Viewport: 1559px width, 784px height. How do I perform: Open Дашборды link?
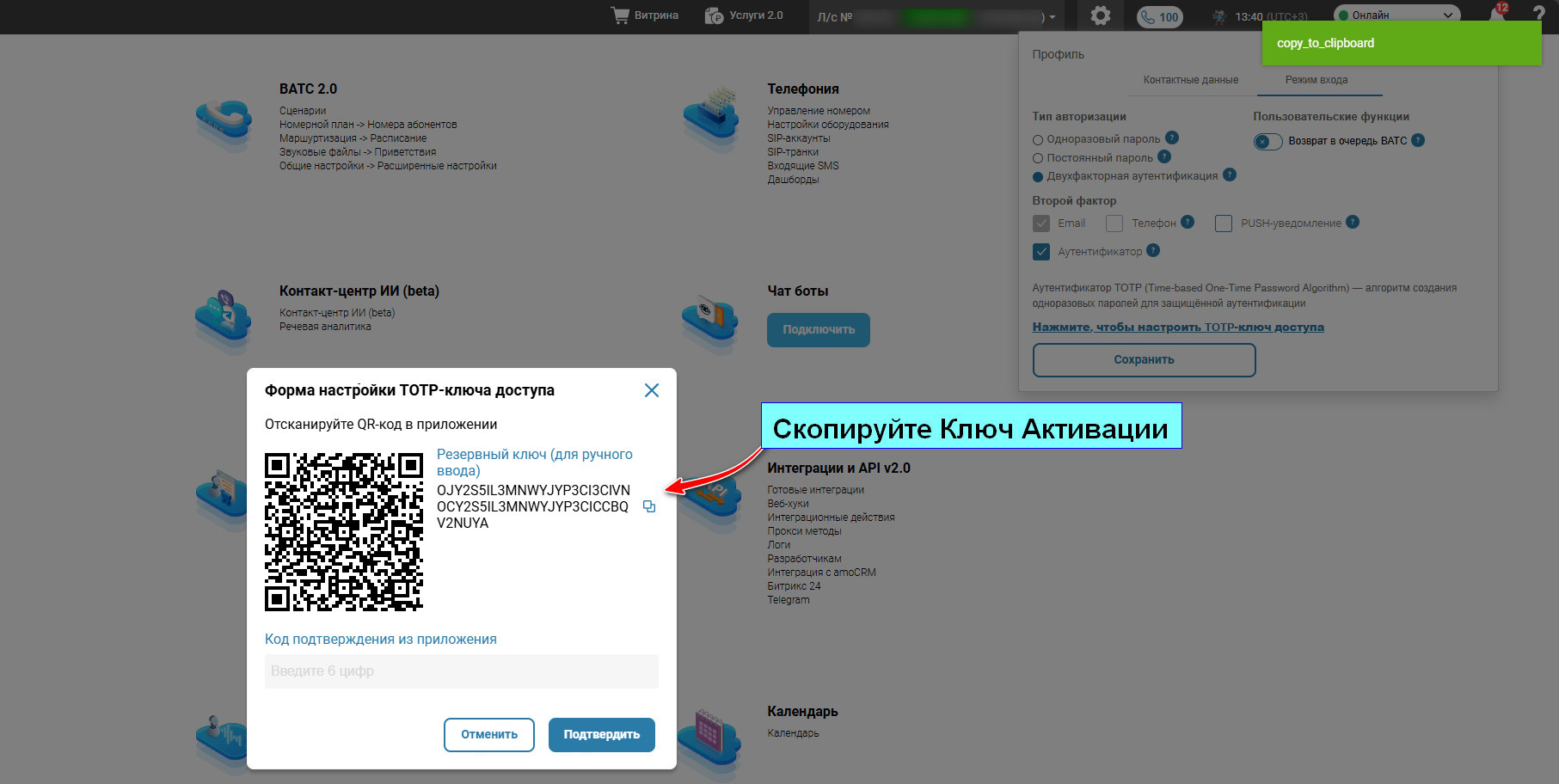coord(793,180)
